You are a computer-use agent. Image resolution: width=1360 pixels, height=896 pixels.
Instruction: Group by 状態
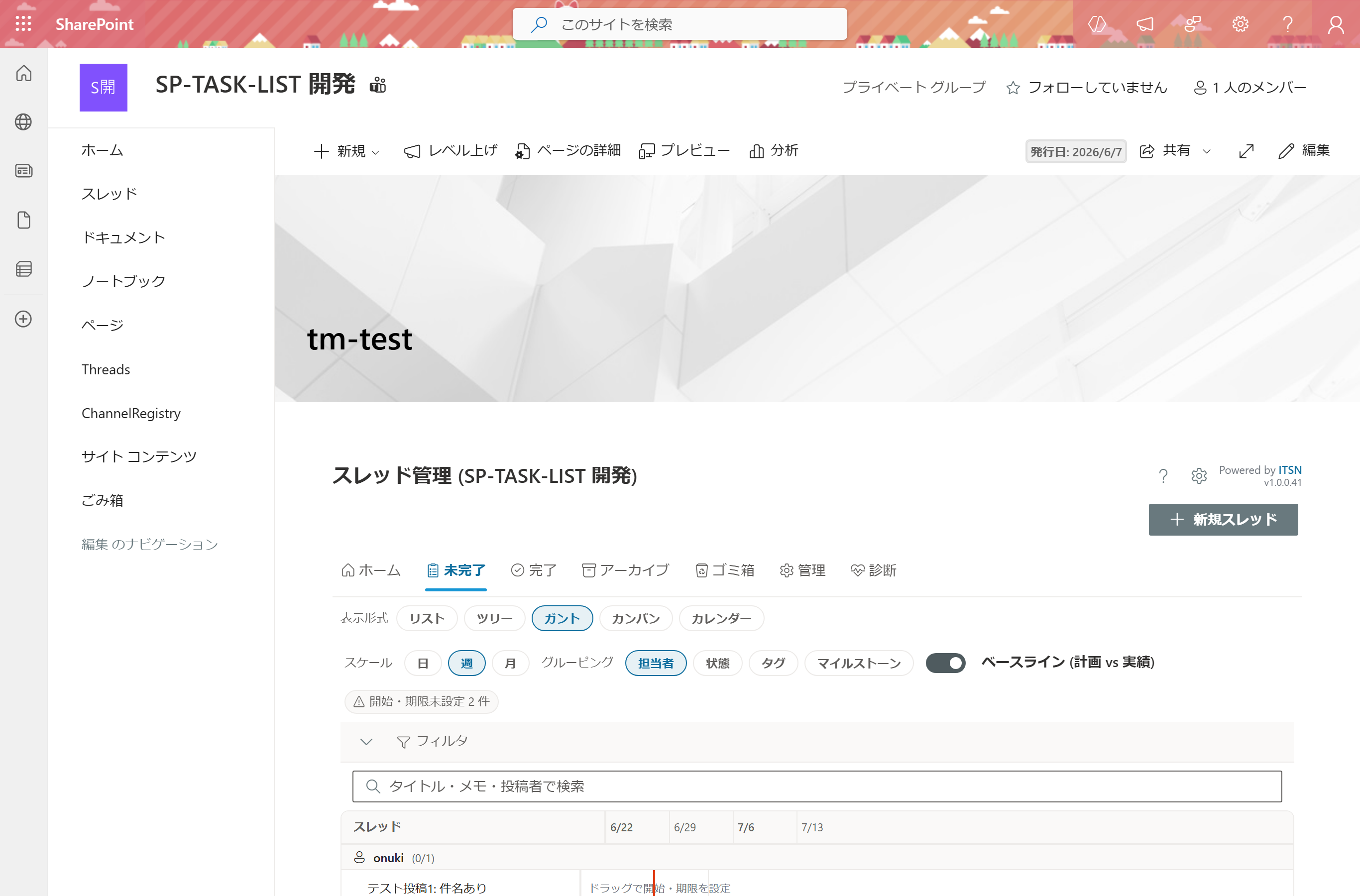tap(718, 663)
